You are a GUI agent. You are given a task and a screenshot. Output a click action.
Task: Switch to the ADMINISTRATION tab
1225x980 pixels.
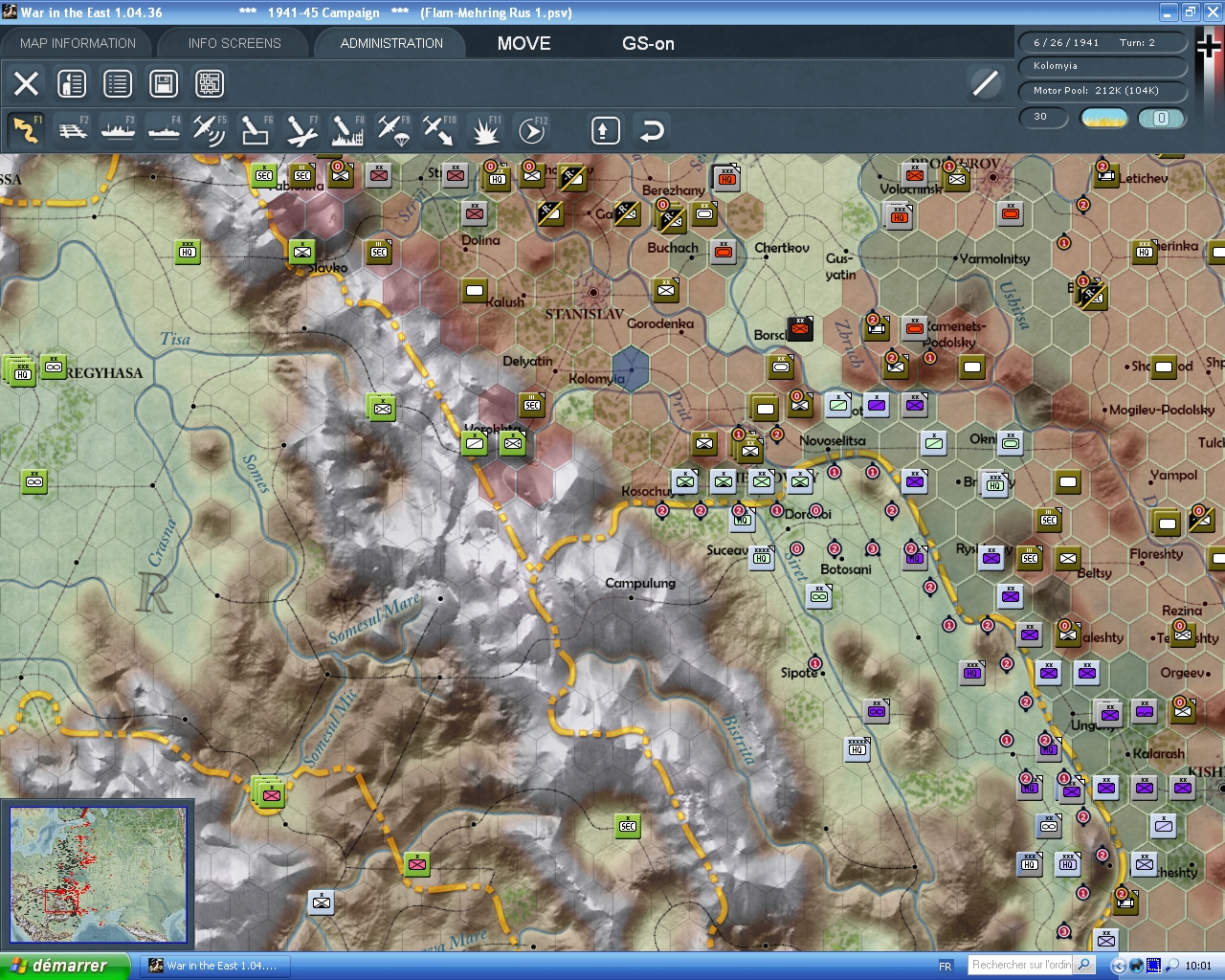[391, 43]
